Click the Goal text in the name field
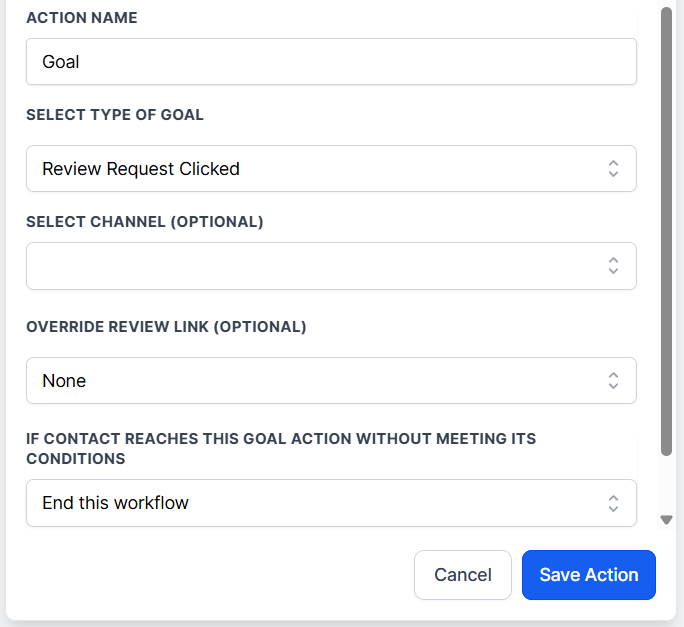Viewport: 684px width, 627px height. click(x=61, y=62)
